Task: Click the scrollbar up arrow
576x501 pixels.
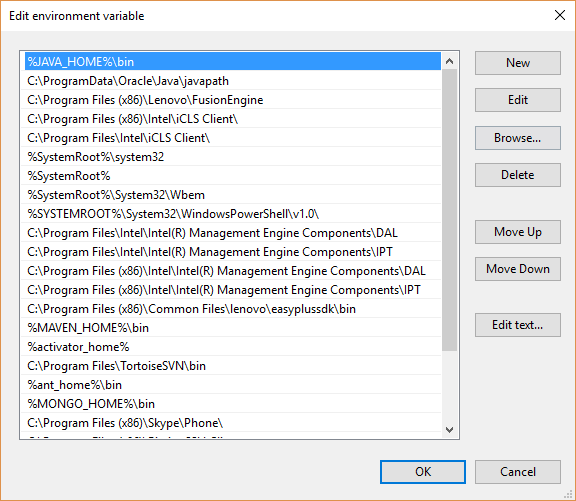Action: tap(449, 61)
